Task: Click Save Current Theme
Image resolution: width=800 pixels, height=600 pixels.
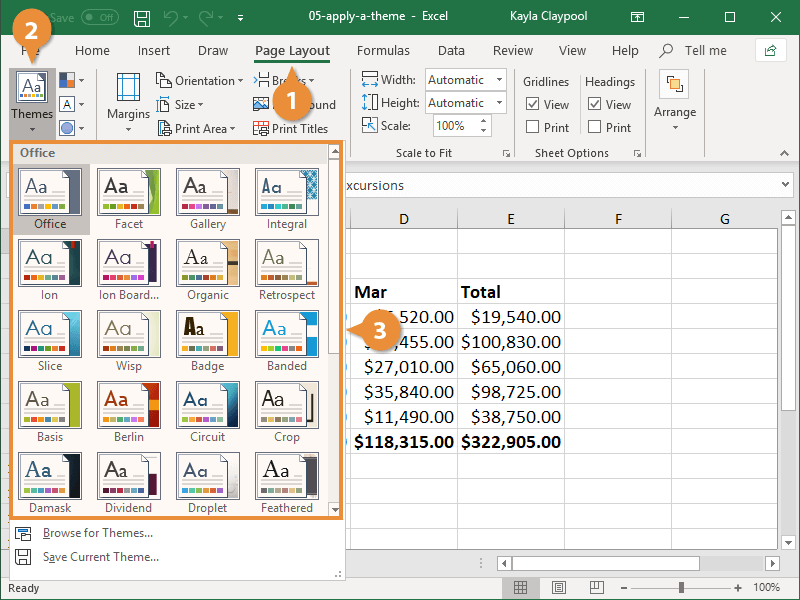Action: point(100,557)
